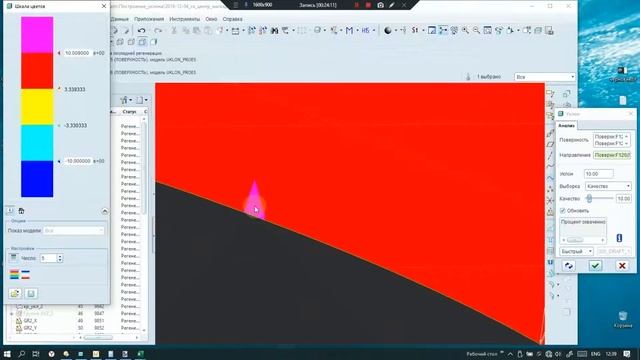640x360 pixels.
Task: Cancel analysis with red X button
Action: tap(622, 266)
